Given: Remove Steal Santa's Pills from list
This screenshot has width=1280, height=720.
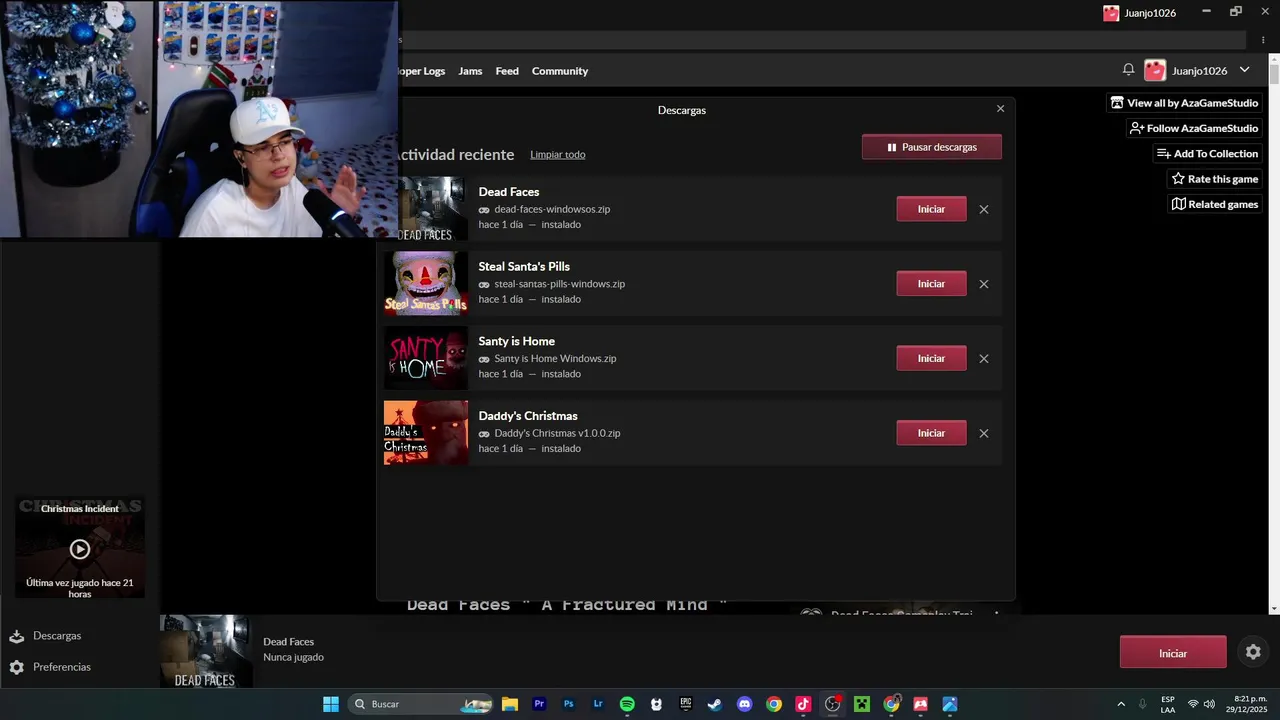Looking at the screenshot, I should pyautogui.click(x=984, y=284).
